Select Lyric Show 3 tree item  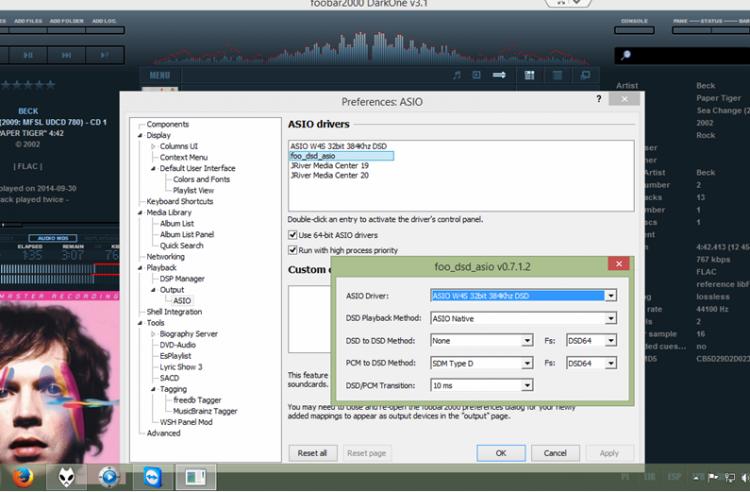(181, 367)
